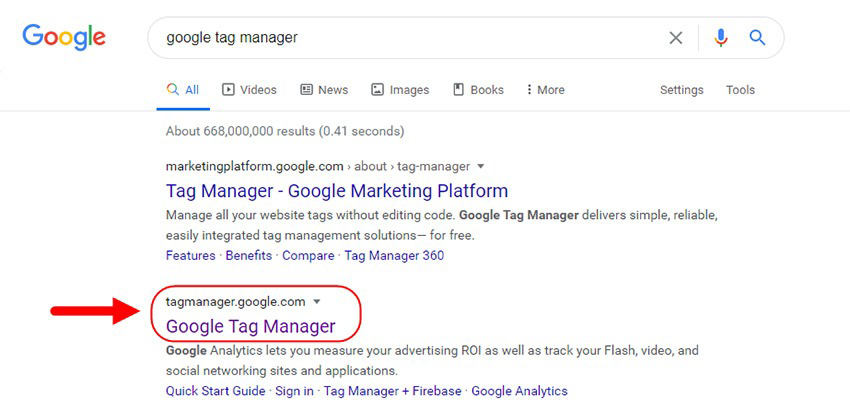Visit the Features sitelink
Image resolution: width=850 pixels, height=410 pixels.
tap(190, 255)
